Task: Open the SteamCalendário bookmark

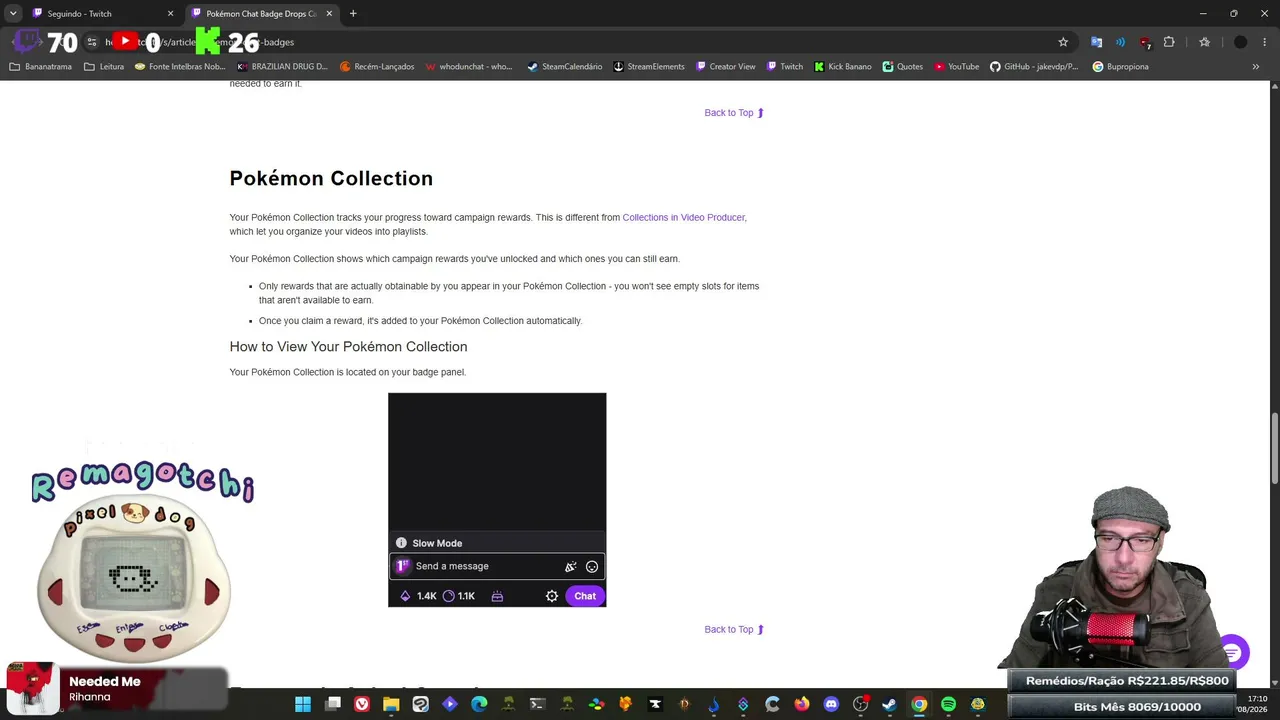Action: 564,67
